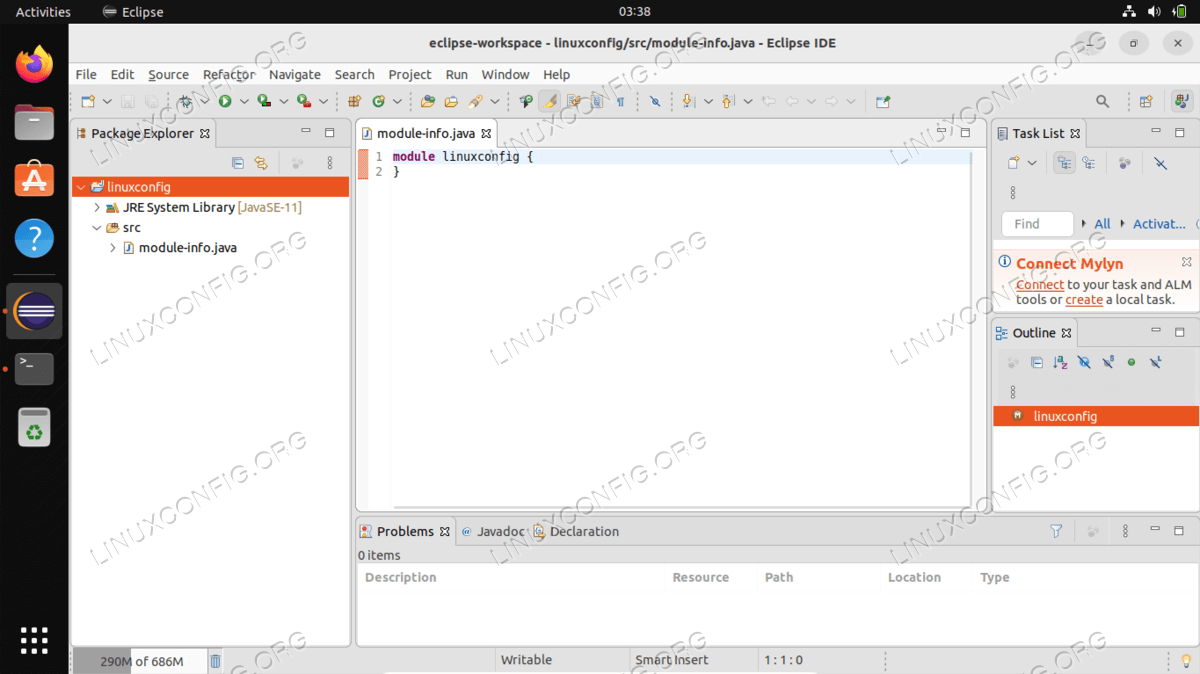Open the New Java Class dropdown arrow

click(397, 101)
